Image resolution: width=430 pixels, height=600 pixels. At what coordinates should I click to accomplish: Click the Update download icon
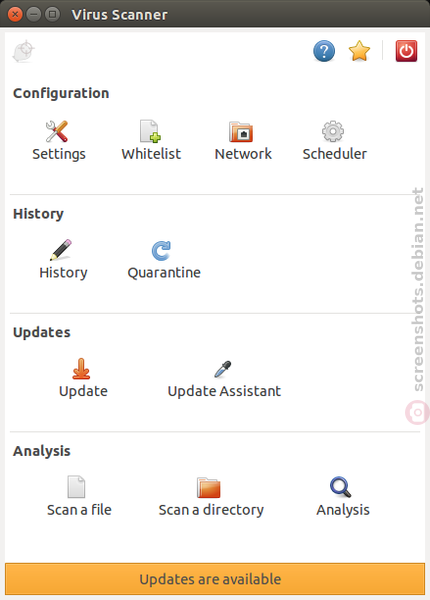(81, 369)
